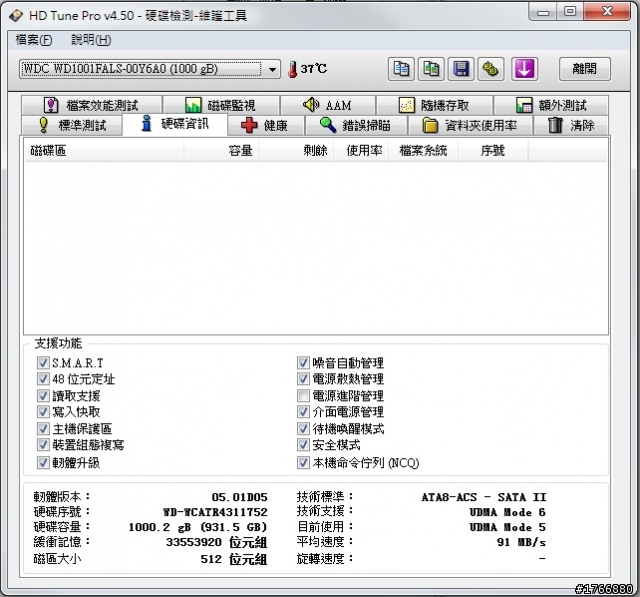Toggle the S.M.A.R.T checkbox
This screenshot has width=640, height=597.
[43, 363]
